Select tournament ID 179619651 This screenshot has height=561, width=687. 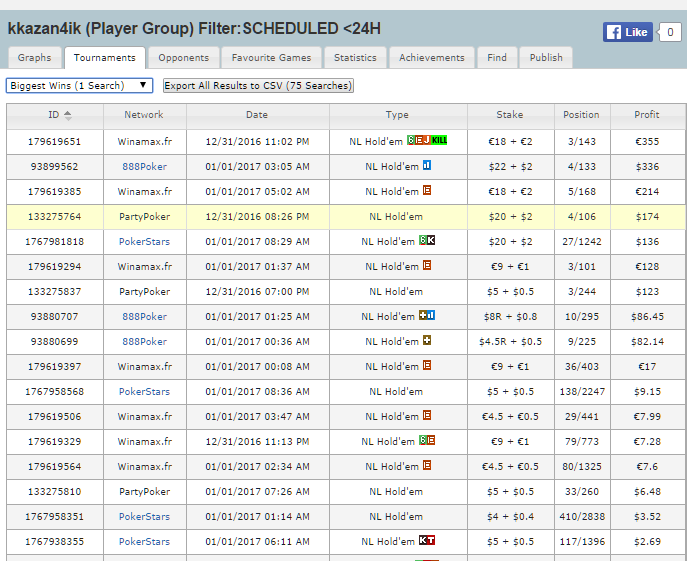coord(54,142)
